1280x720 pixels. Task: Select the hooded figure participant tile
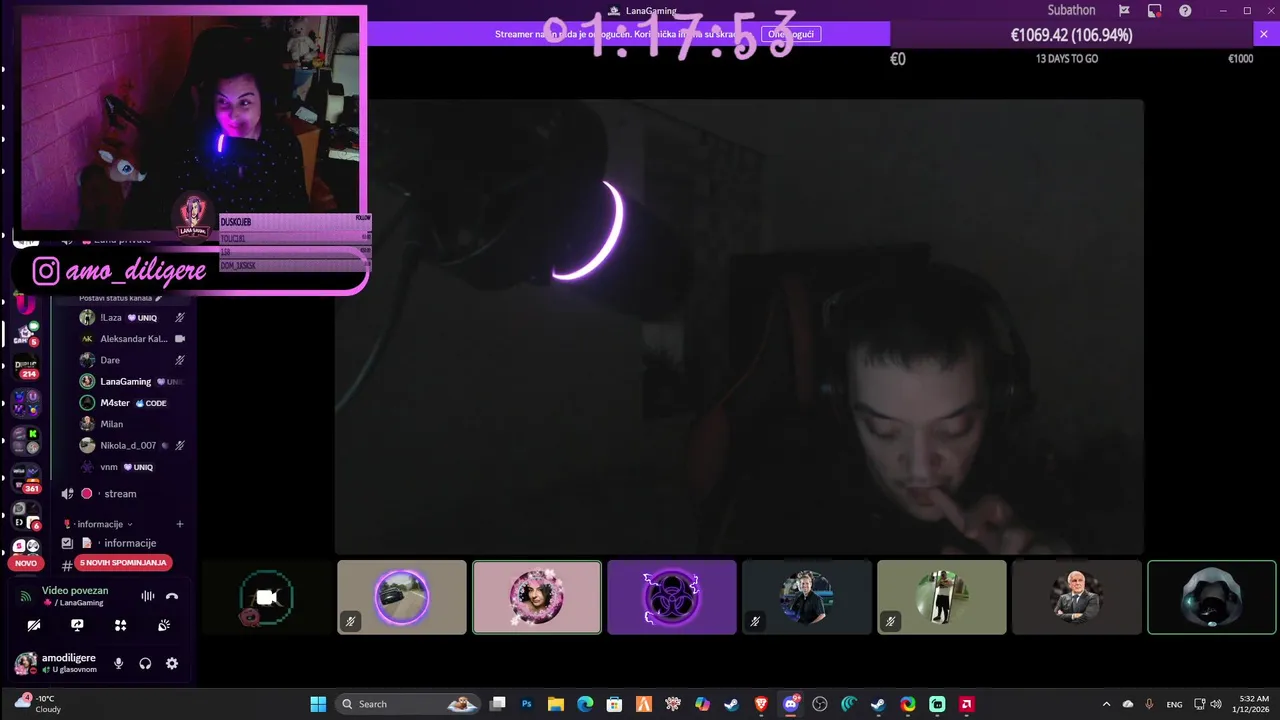click(1212, 597)
